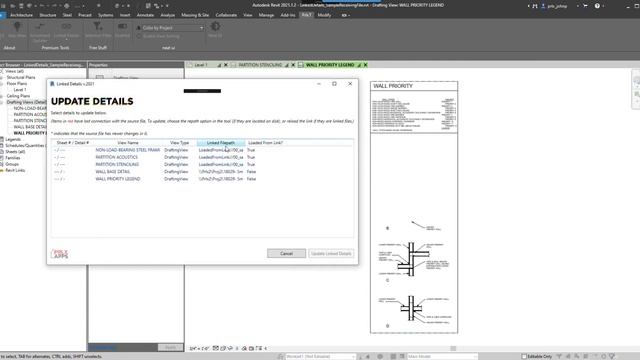Viewport: 640px width, 360px height.
Task: Expand Revit Links in Project Browser
Action: point(2,170)
